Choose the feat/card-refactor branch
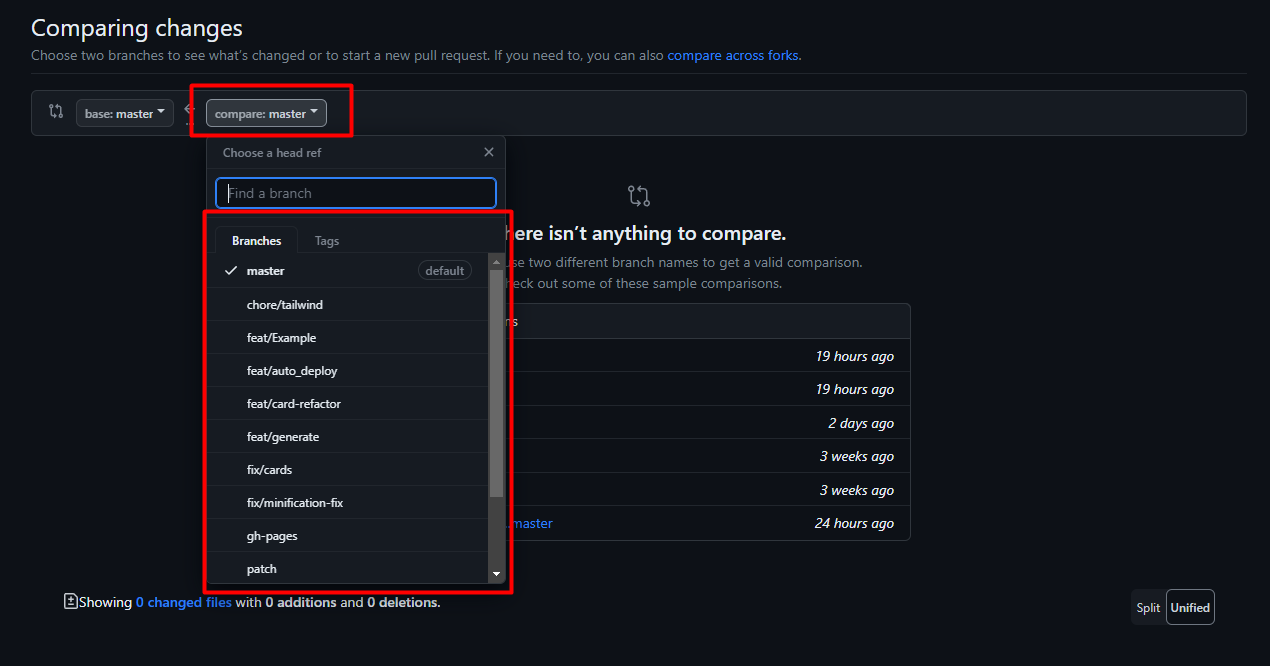The image size is (1270, 666). (x=294, y=404)
